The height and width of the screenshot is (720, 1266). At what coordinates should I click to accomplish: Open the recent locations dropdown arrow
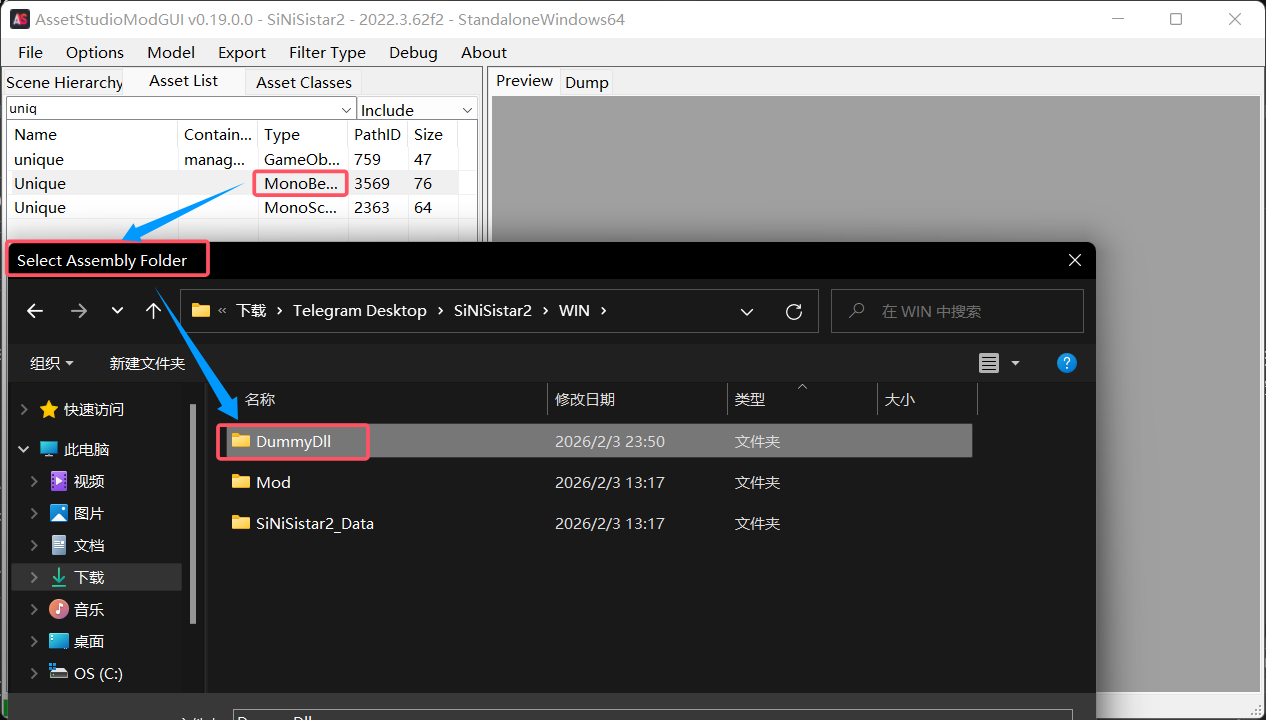coord(117,311)
